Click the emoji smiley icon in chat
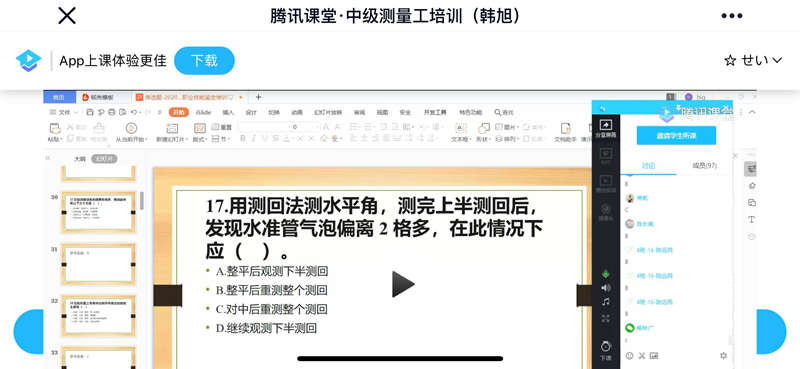This screenshot has height=369, width=800. click(x=630, y=355)
